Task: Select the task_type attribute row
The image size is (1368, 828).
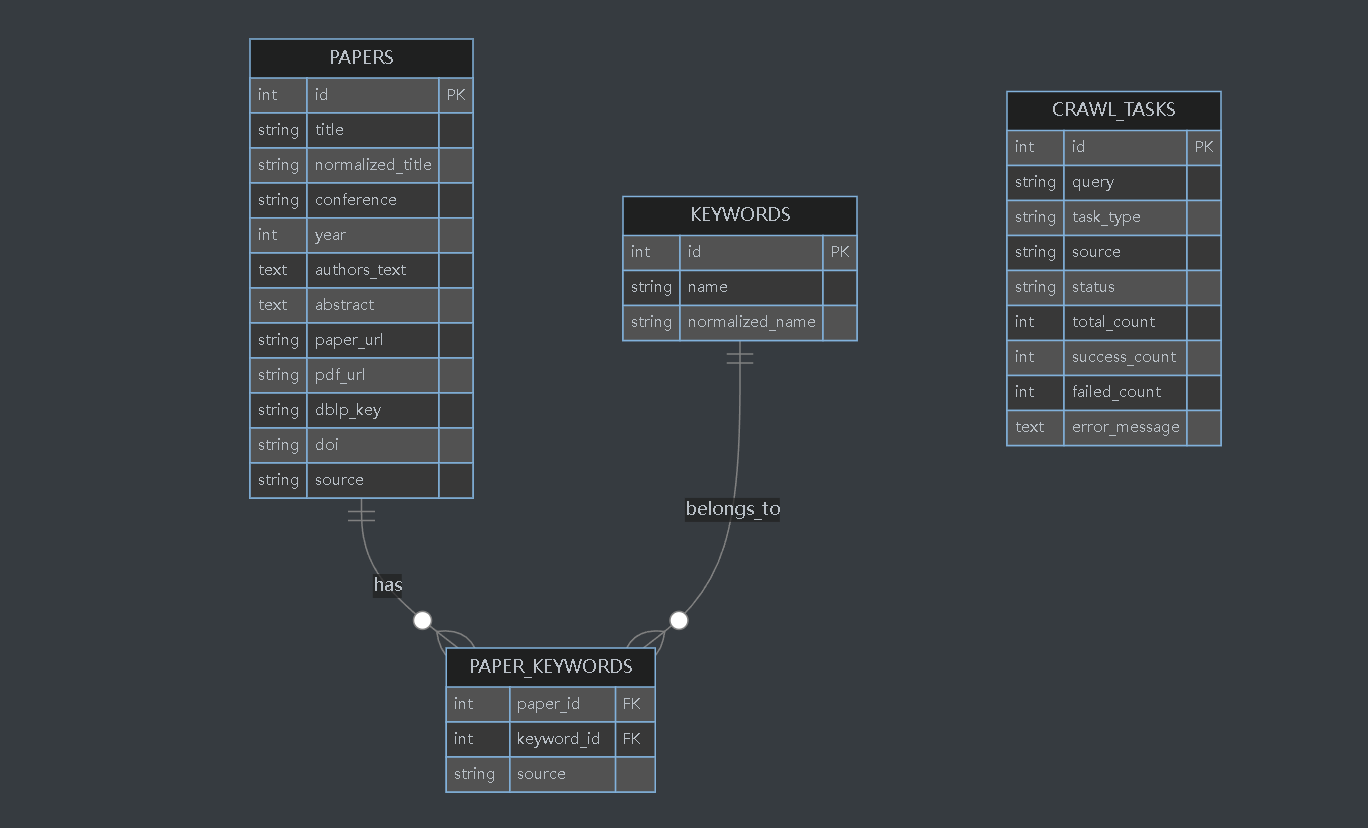Action: coord(1114,217)
